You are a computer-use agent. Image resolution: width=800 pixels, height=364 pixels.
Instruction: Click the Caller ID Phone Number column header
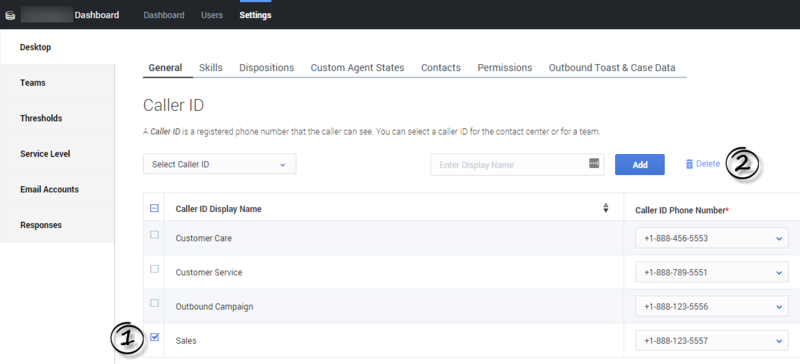tap(682, 210)
